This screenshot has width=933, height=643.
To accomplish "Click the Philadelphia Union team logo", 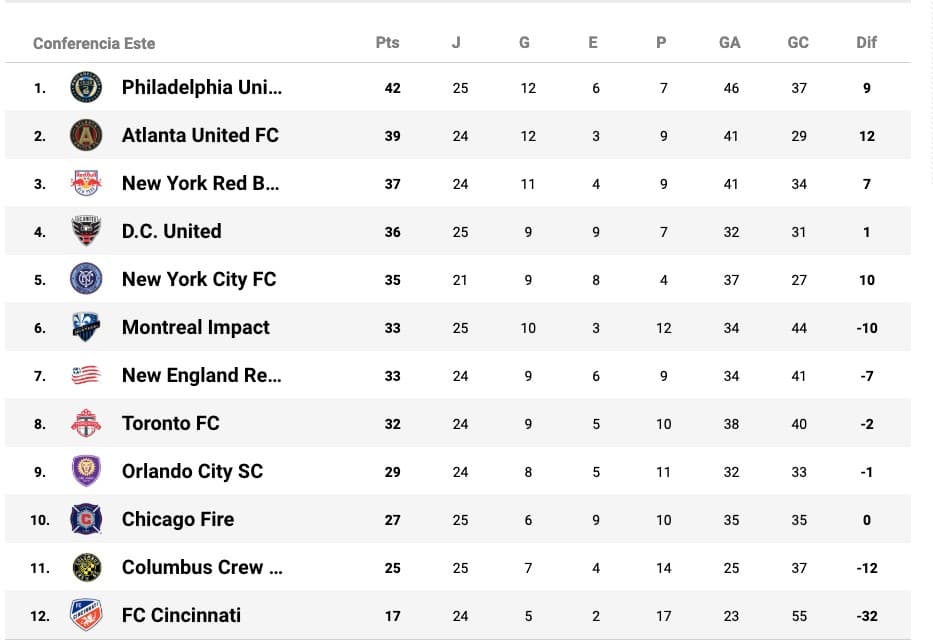I will coord(86,87).
